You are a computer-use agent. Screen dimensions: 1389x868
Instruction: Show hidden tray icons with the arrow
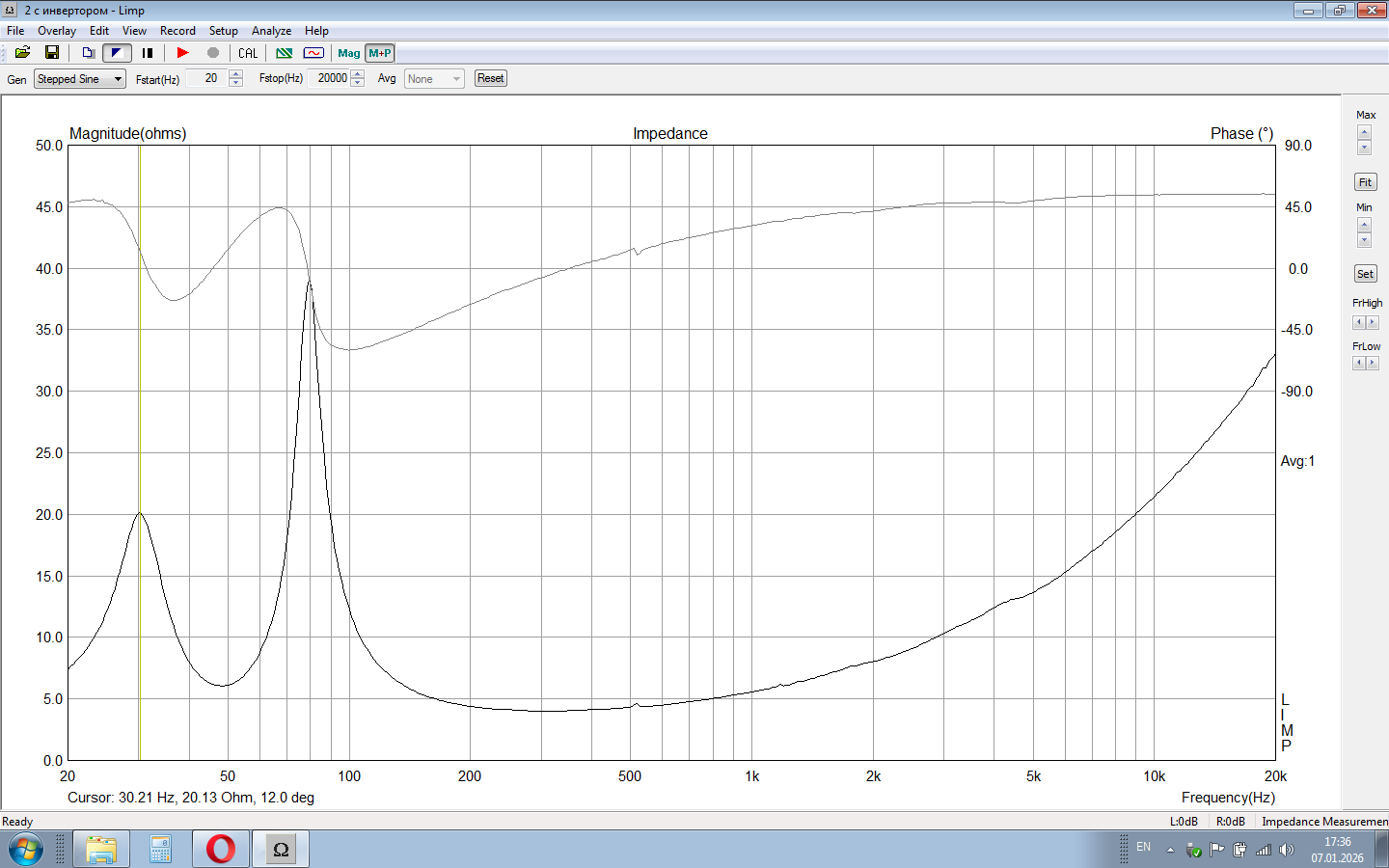pyautogui.click(x=1170, y=850)
